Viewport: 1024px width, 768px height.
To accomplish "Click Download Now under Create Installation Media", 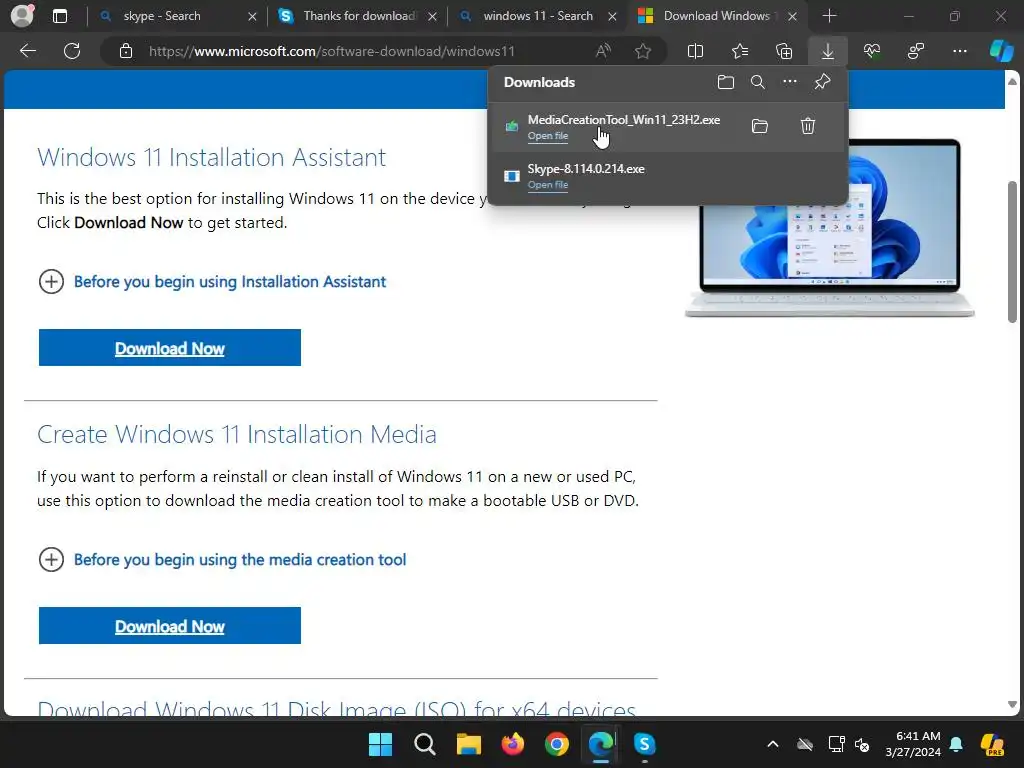I will (170, 626).
